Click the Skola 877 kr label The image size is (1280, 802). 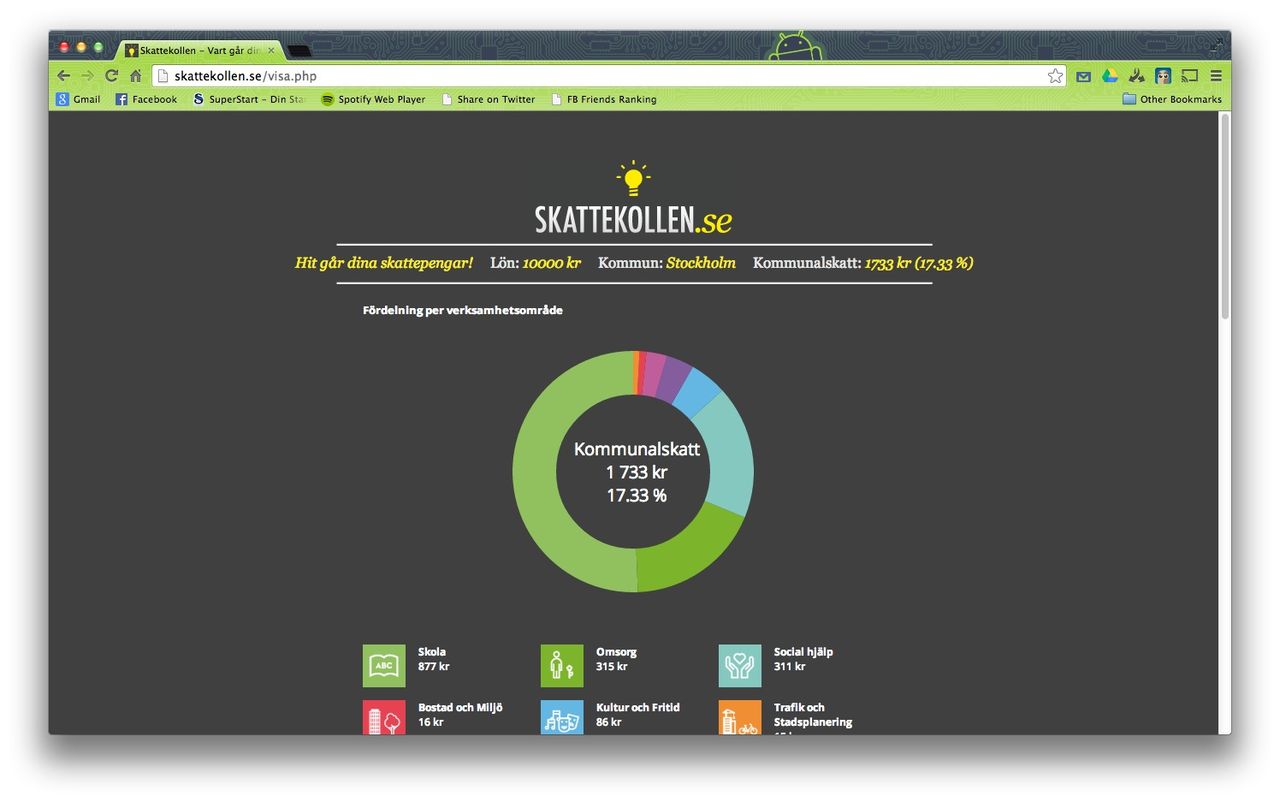coord(434,659)
